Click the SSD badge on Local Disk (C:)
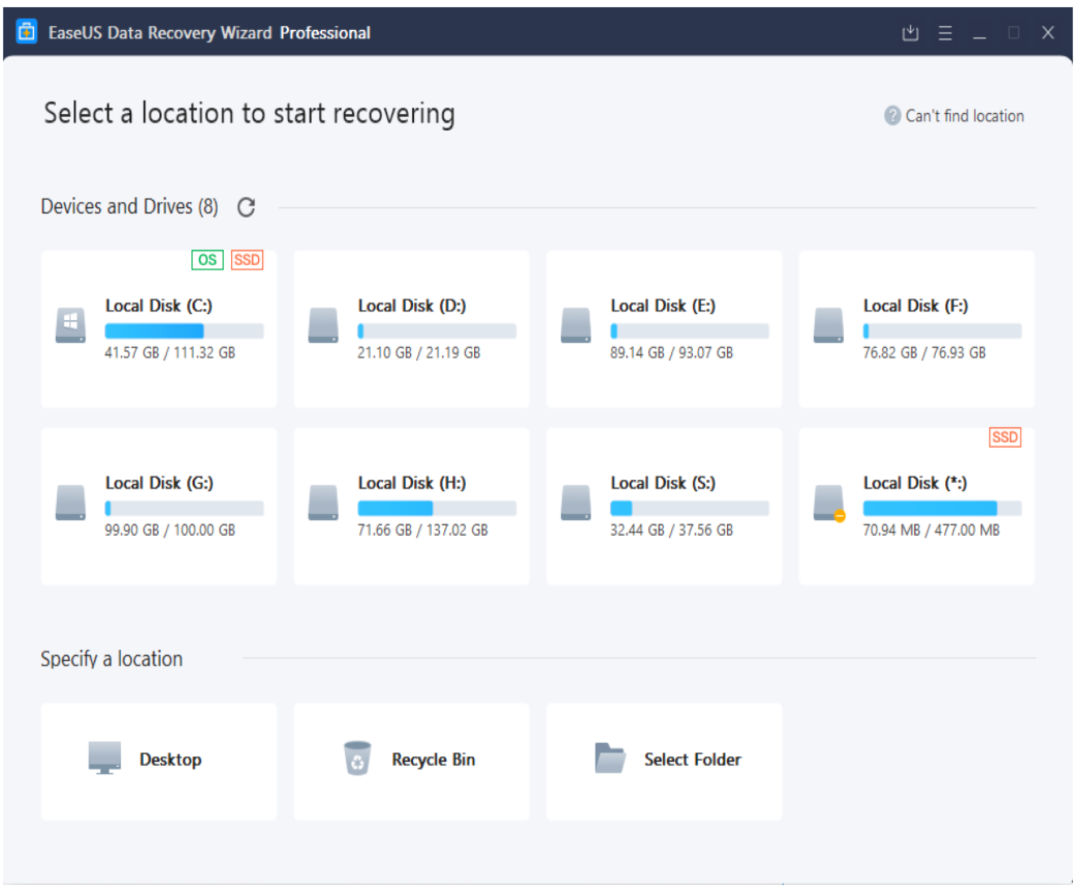 247,260
